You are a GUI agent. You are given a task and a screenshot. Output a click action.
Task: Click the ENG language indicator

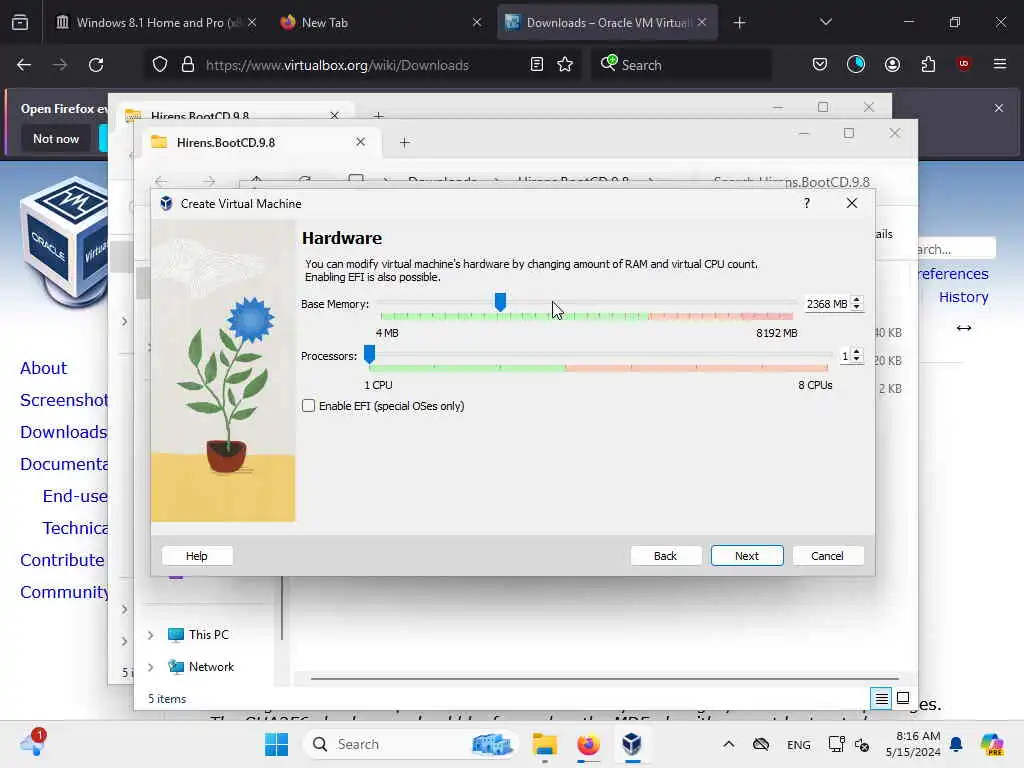[799, 744]
